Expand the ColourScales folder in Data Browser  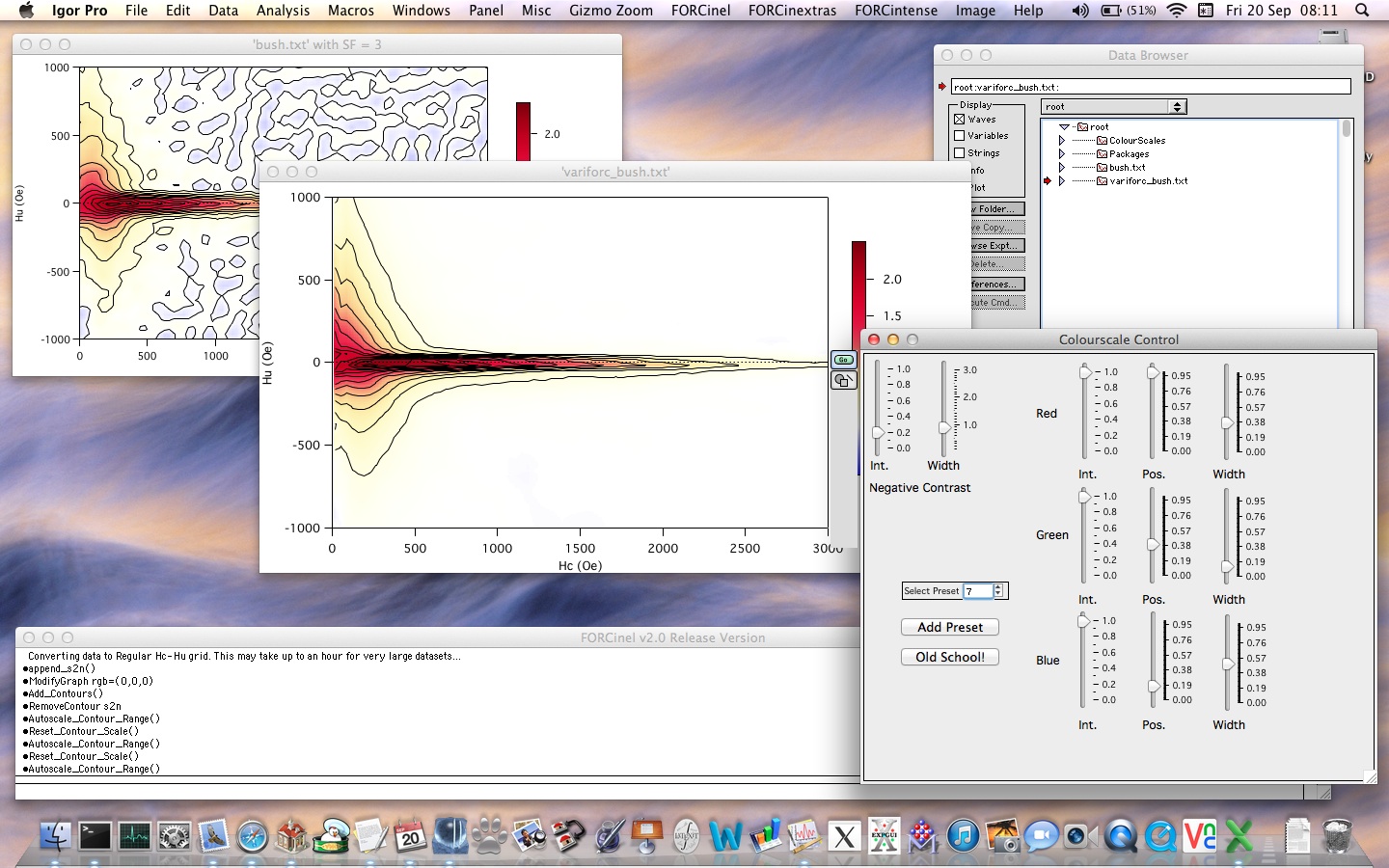point(1062,141)
